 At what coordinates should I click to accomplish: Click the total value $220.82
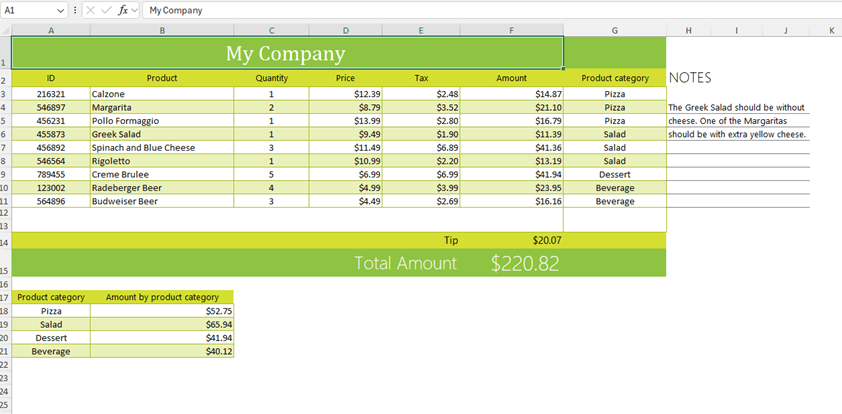pos(525,263)
